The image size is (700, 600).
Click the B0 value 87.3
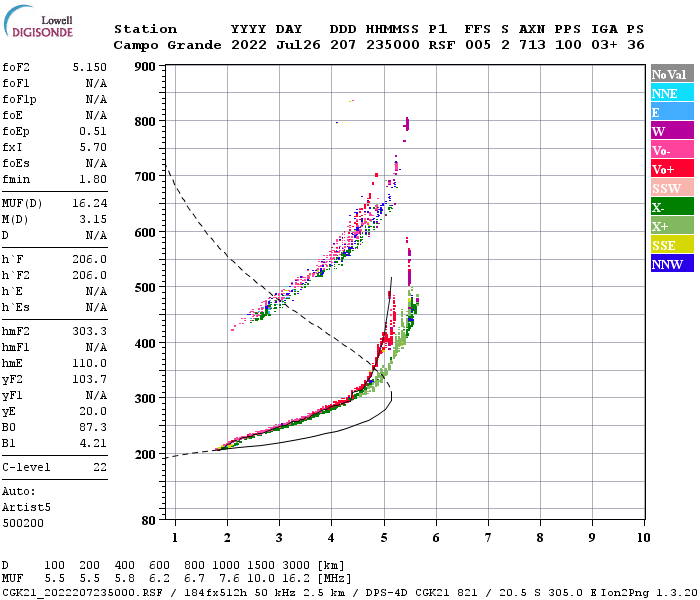tap(93, 427)
